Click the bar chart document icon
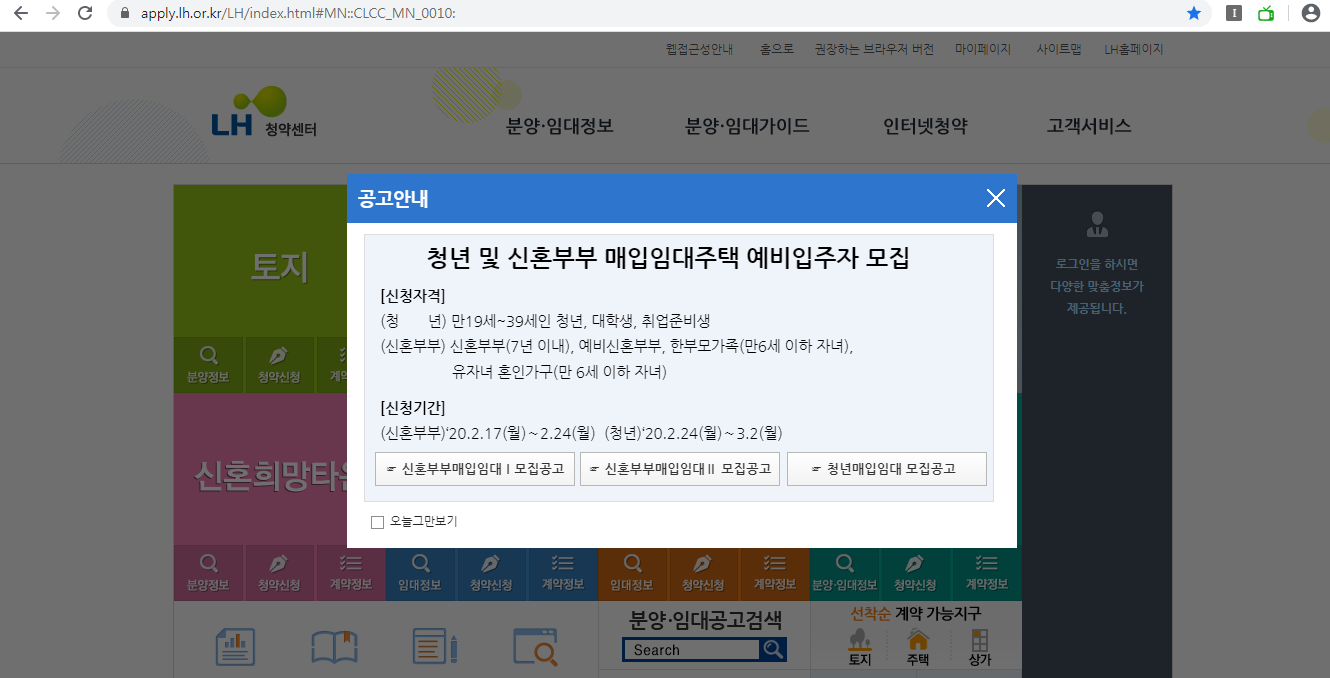The width and height of the screenshot is (1330, 678). (235, 646)
